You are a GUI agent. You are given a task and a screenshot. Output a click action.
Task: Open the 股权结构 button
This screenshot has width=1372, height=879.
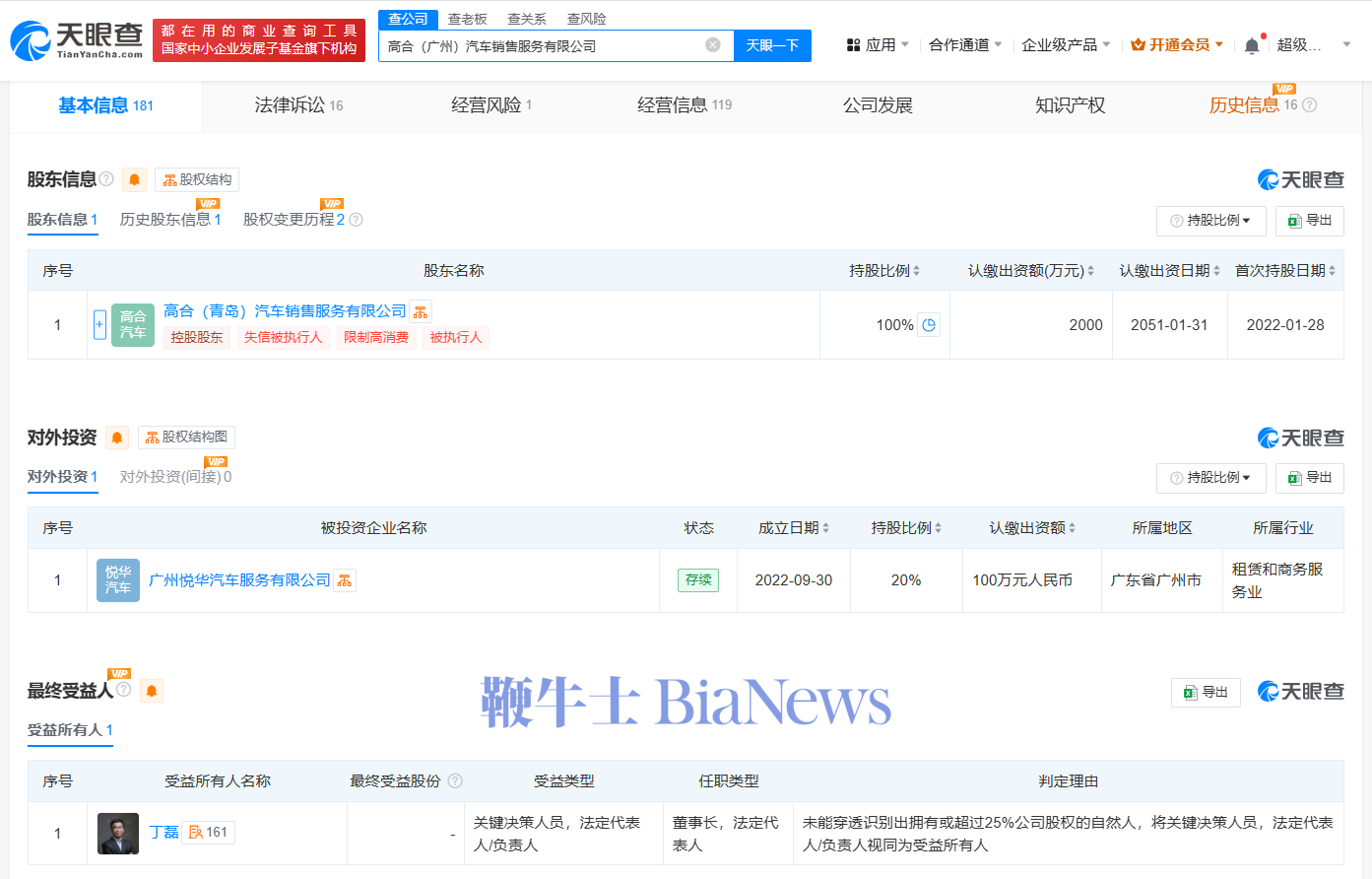coord(197,180)
